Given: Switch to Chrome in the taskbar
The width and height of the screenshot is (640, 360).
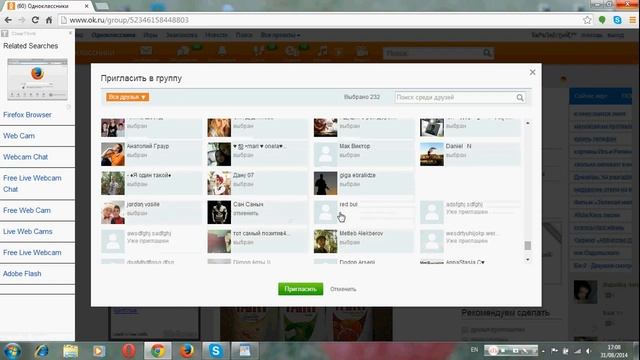Looking at the screenshot, I should (158, 351).
